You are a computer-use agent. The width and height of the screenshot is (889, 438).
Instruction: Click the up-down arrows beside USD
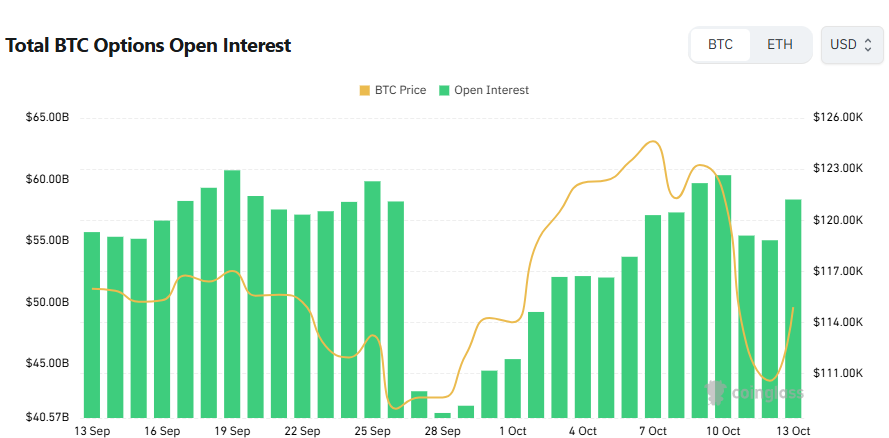coord(869,45)
